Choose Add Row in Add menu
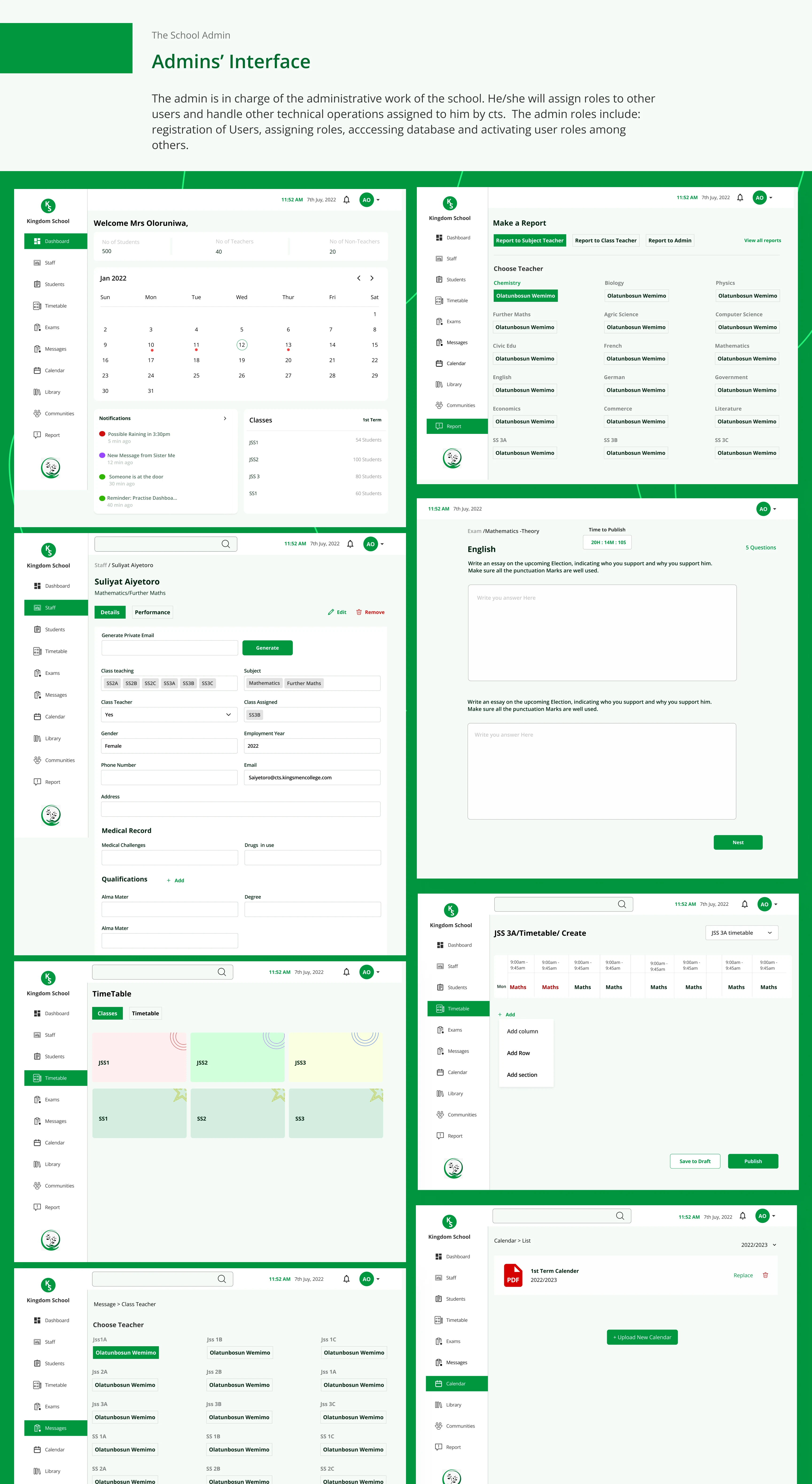 pyautogui.click(x=518, y=1054)
